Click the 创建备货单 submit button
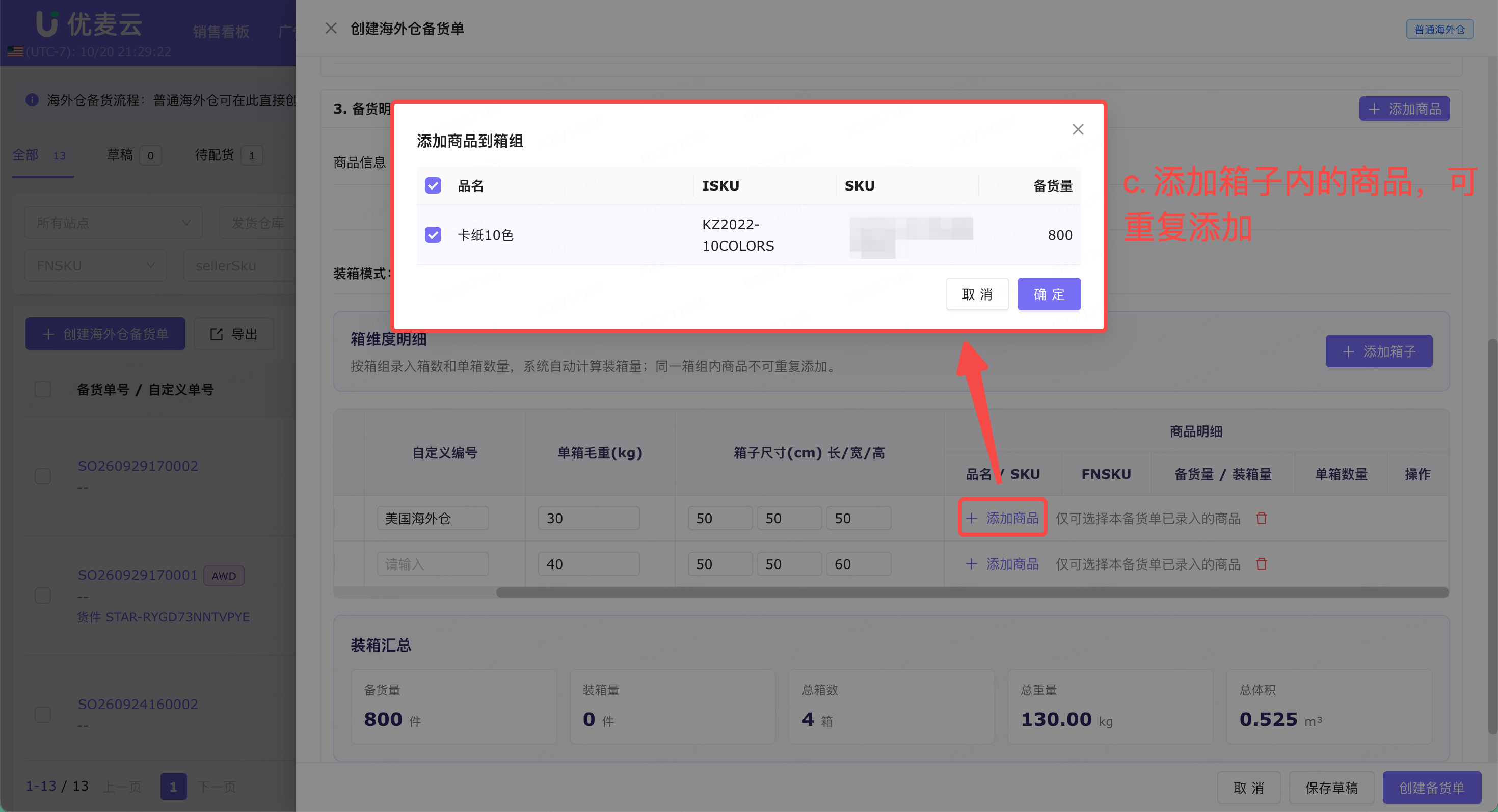This screenshot has height=812, width=1498. coord(1431,788)
